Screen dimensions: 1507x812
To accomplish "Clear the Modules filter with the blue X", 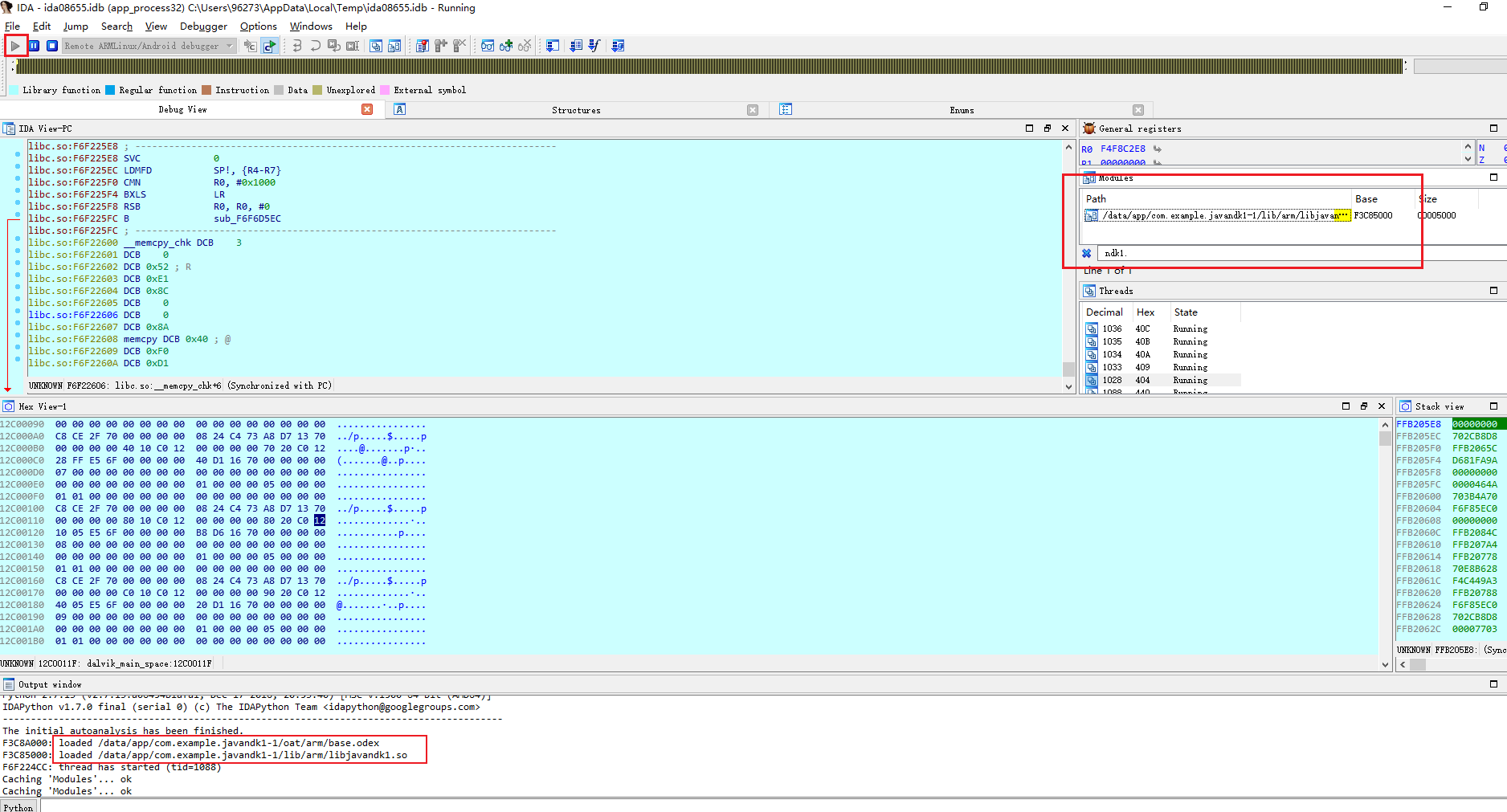I will tap(1087, 253).
